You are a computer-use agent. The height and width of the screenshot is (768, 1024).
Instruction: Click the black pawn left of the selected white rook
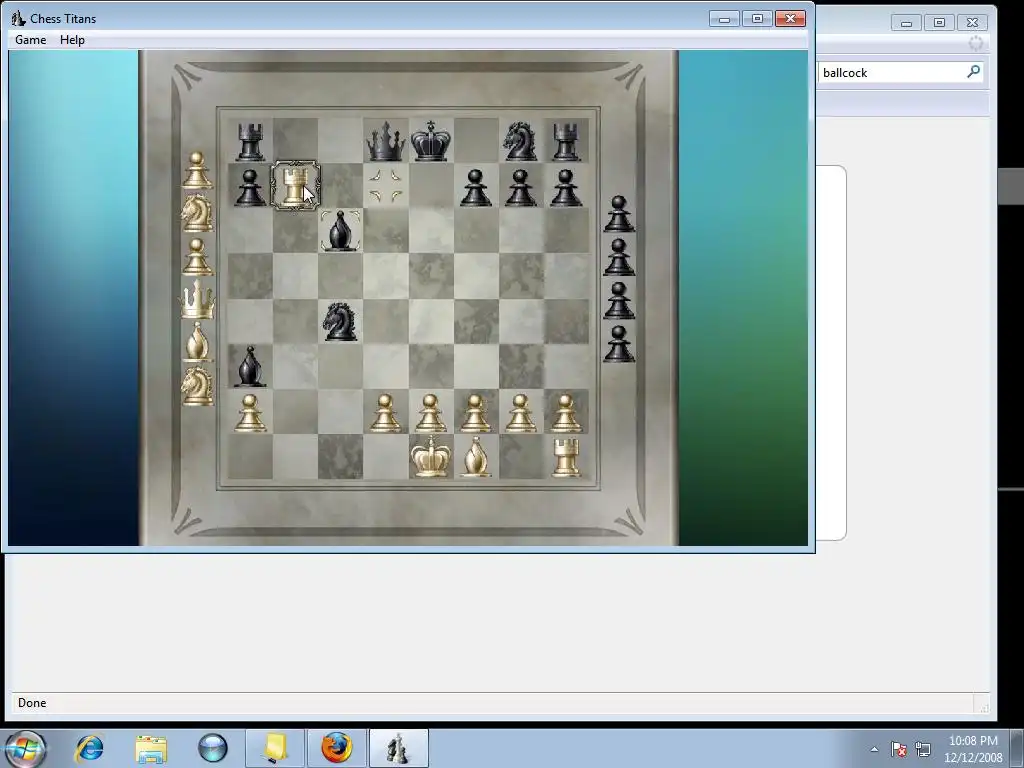(x=250, y=187)
